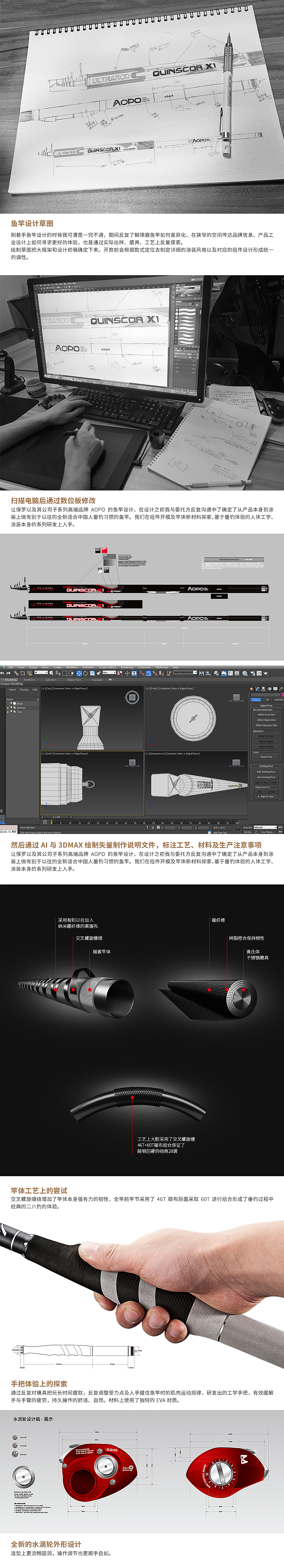
Task: Open the Curve Editor icon
Action: [230, 673]
